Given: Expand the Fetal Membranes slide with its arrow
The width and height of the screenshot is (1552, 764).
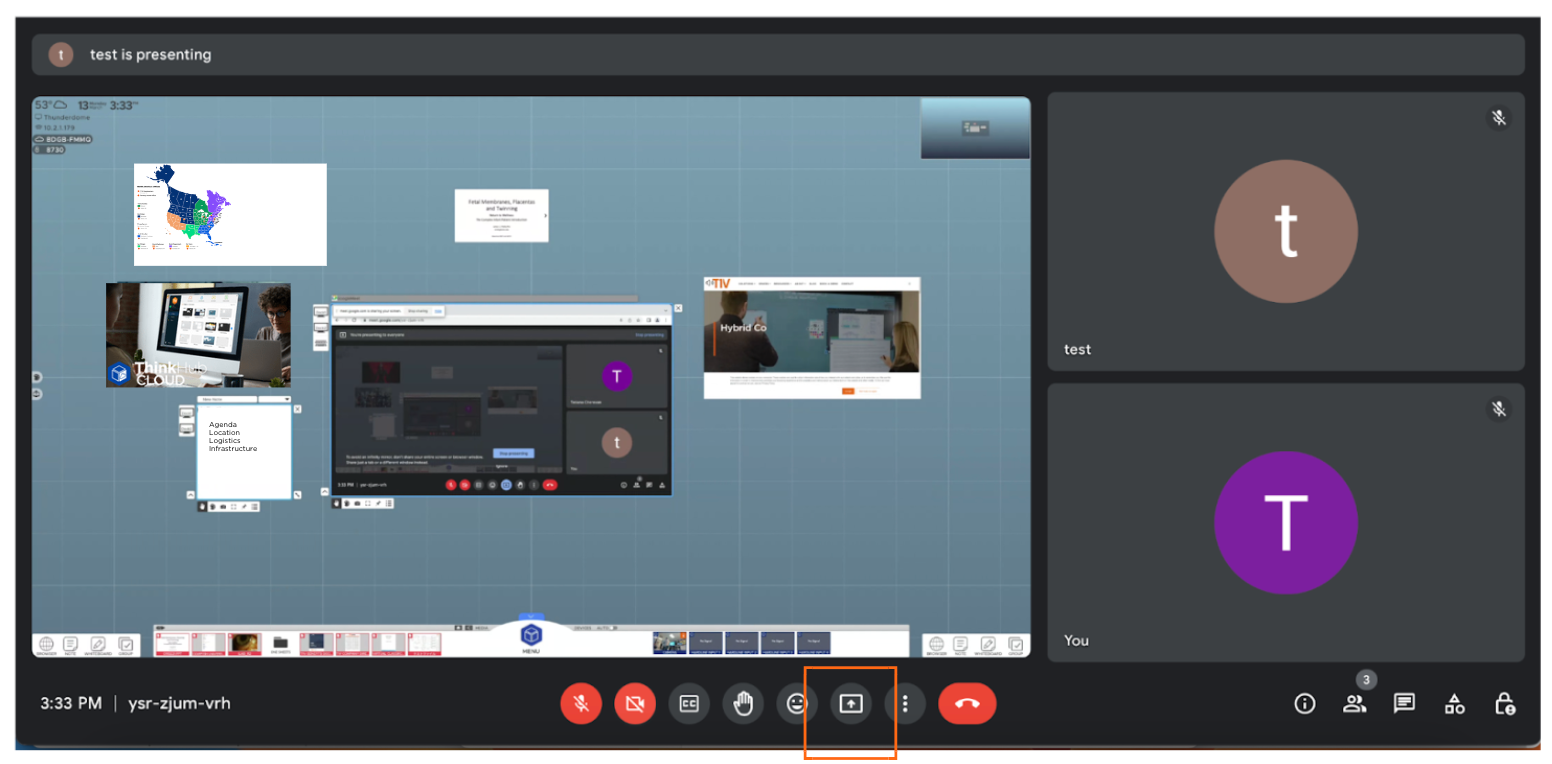Looking at the screenshot, I should (x=545, y=216).
